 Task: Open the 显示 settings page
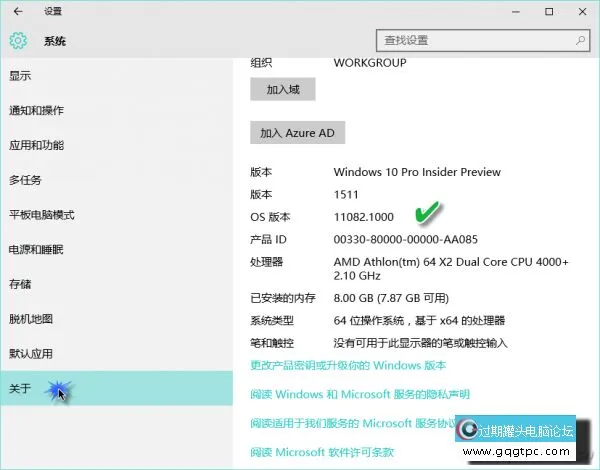tap(21, 76)
